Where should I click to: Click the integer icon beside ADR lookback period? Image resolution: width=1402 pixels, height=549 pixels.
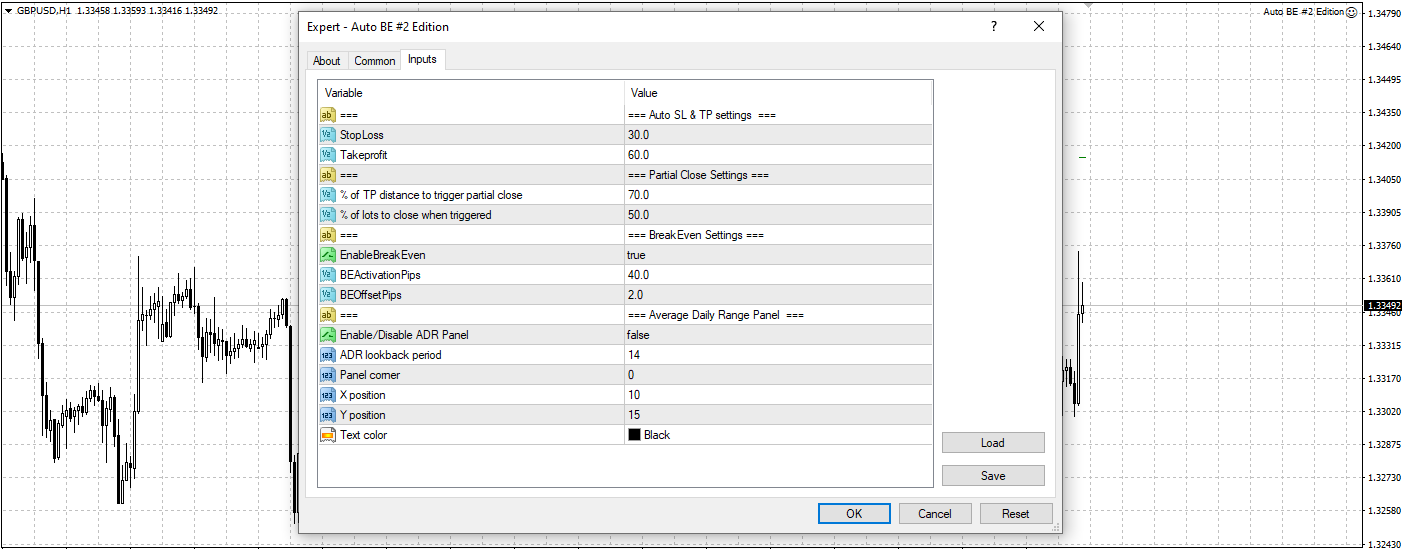[x=327, y=355]
